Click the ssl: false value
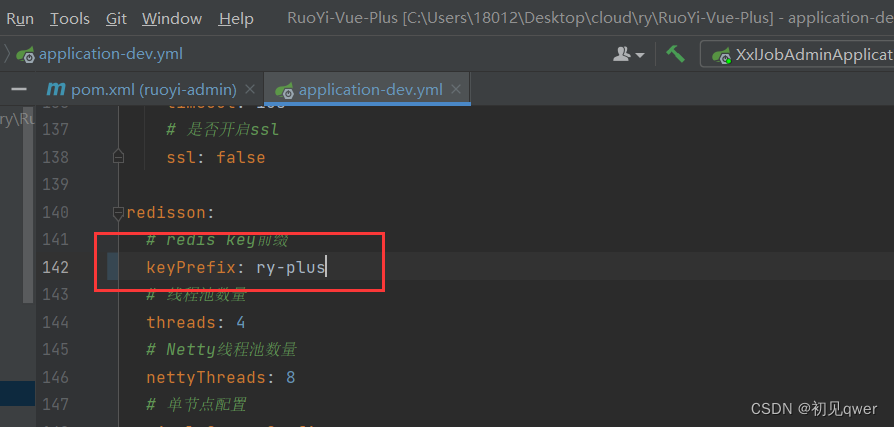This screenshot has width=894, height=427. [x=241, y=157]
